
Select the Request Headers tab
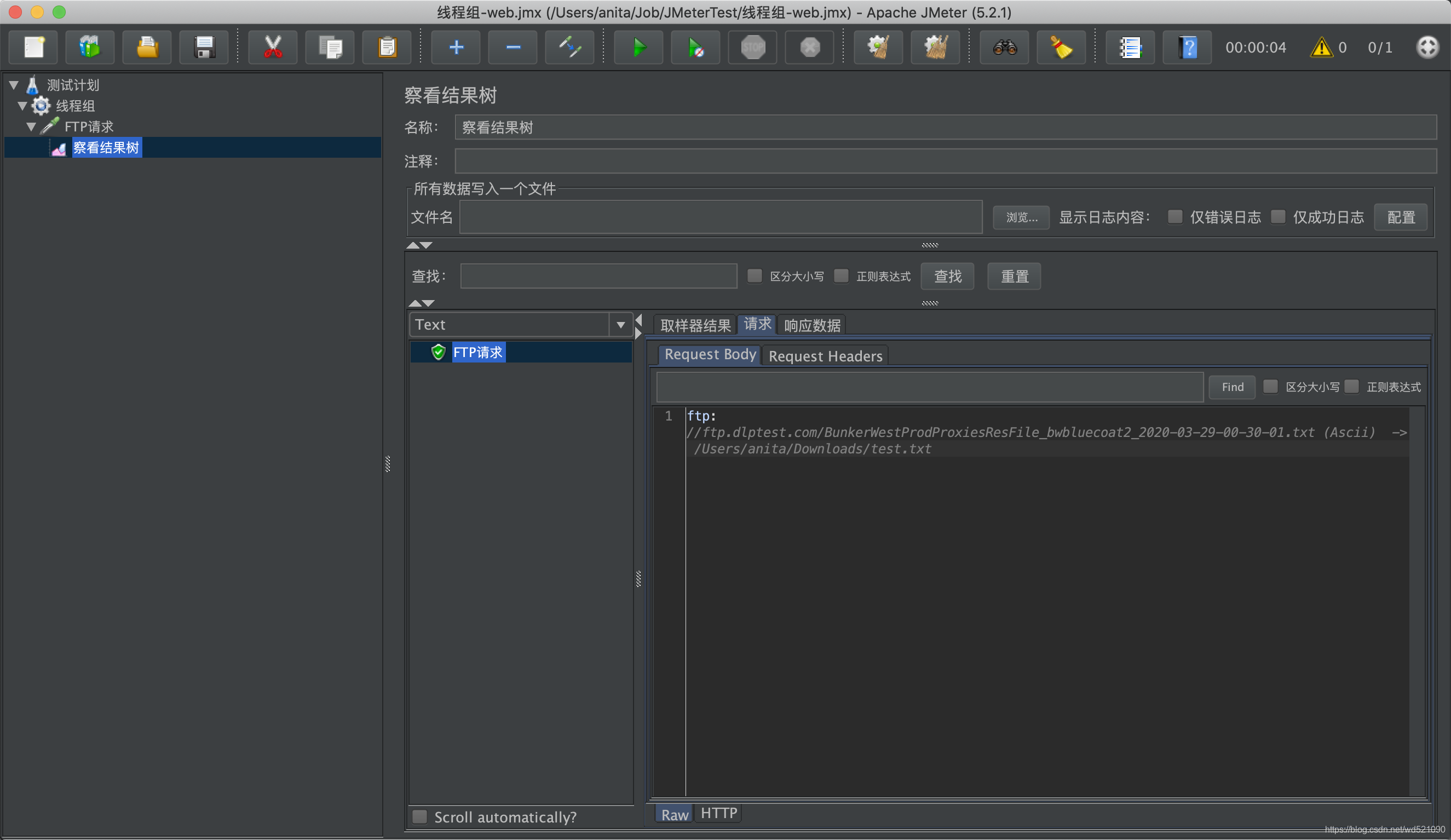coord(825,355)
